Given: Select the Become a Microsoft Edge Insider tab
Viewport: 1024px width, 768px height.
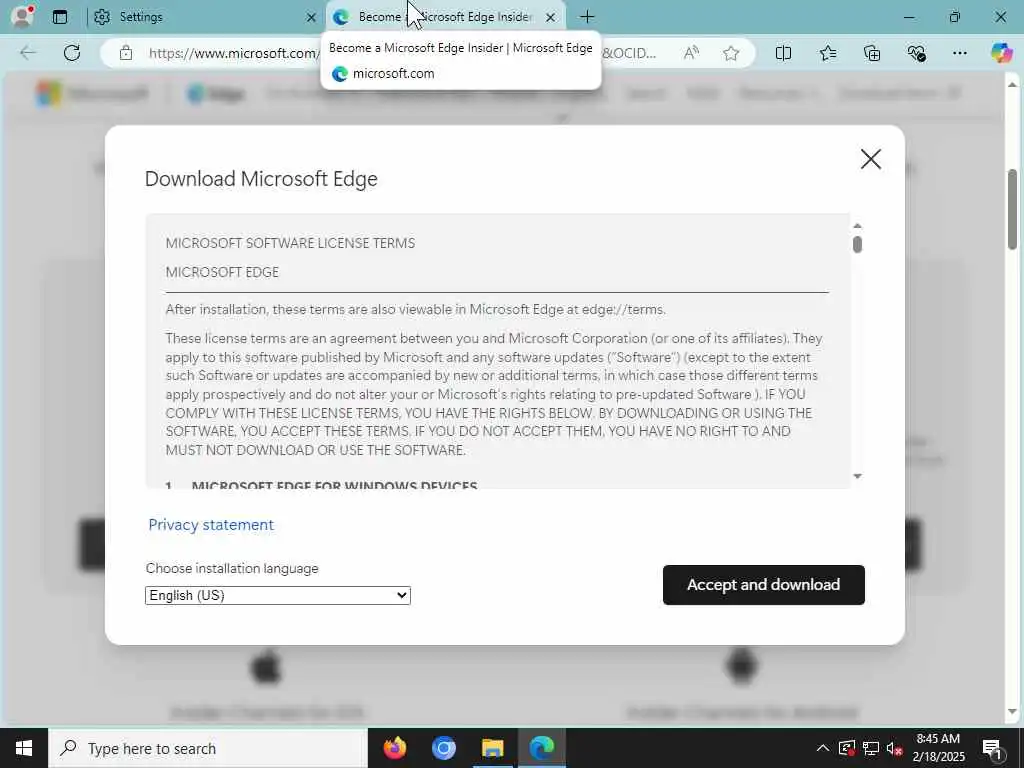Looking at the screenshot, I should pyautogui.click(x=444, y=17).
